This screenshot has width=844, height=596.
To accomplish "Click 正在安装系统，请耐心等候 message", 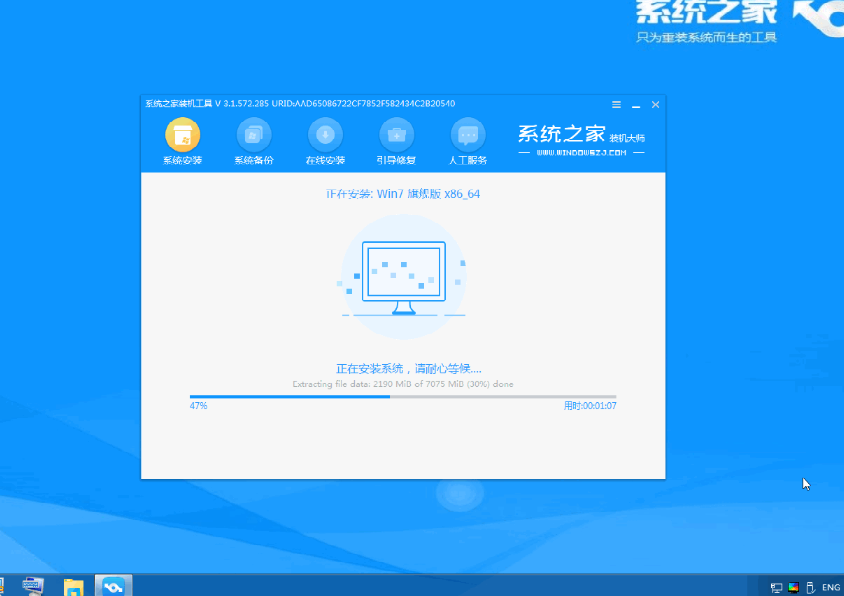I will (x=409, y=369).
